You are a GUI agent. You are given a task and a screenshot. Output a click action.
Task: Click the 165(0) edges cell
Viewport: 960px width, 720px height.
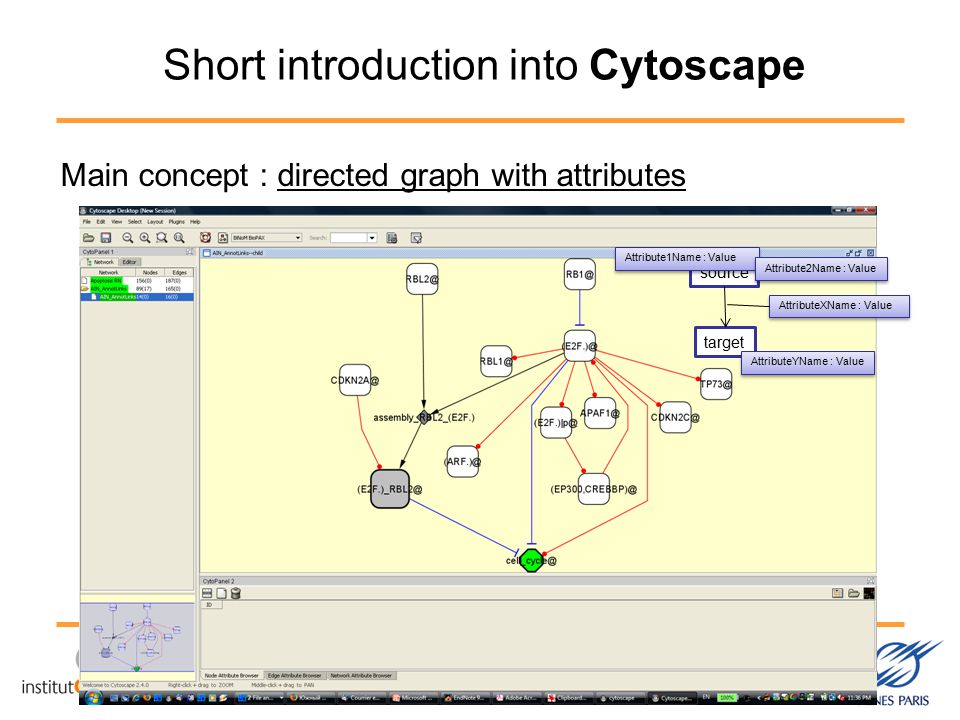pos(173,288)
